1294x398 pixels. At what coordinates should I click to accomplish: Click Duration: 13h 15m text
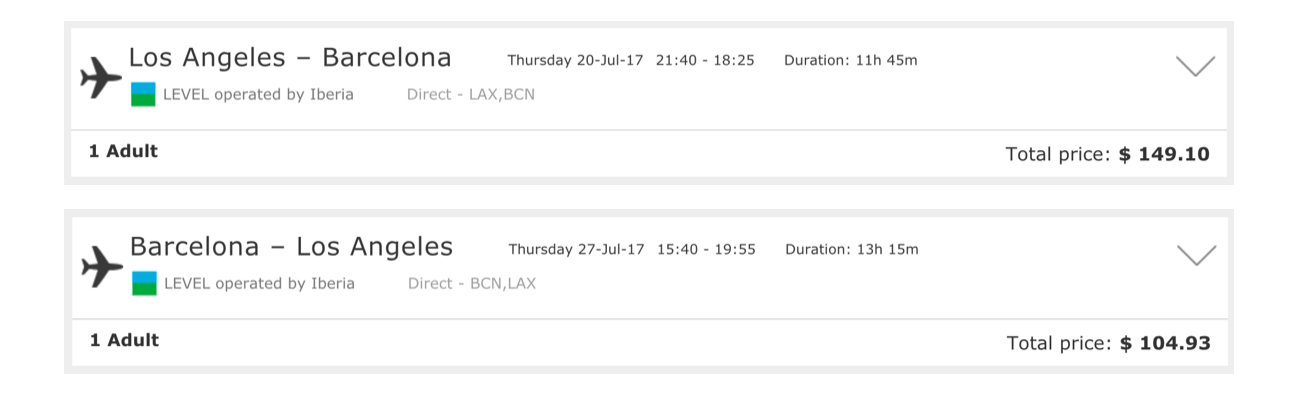pyautogui.click(x=851, y=249)
